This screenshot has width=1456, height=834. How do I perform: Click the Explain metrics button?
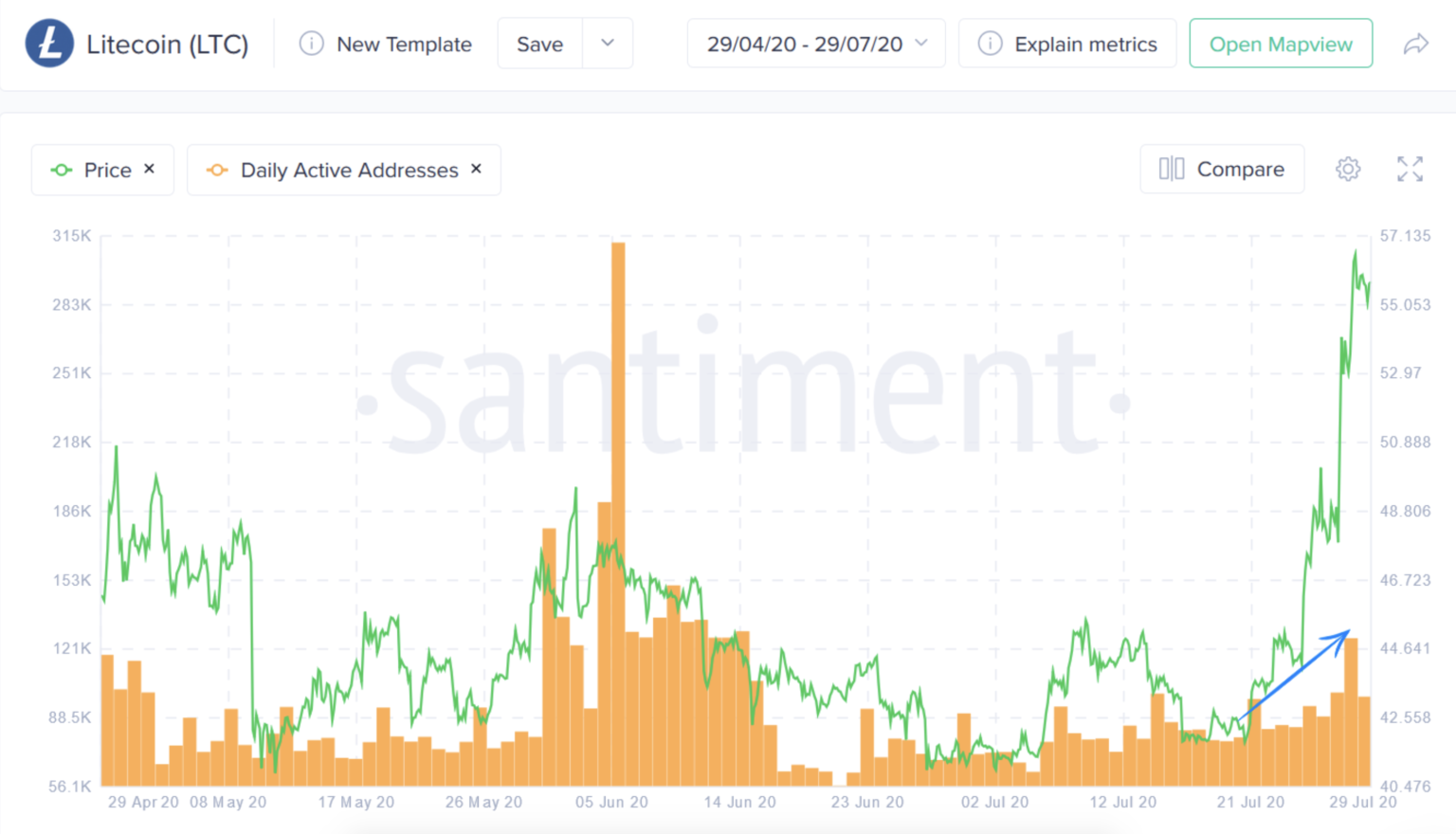tap(1067, 44)
